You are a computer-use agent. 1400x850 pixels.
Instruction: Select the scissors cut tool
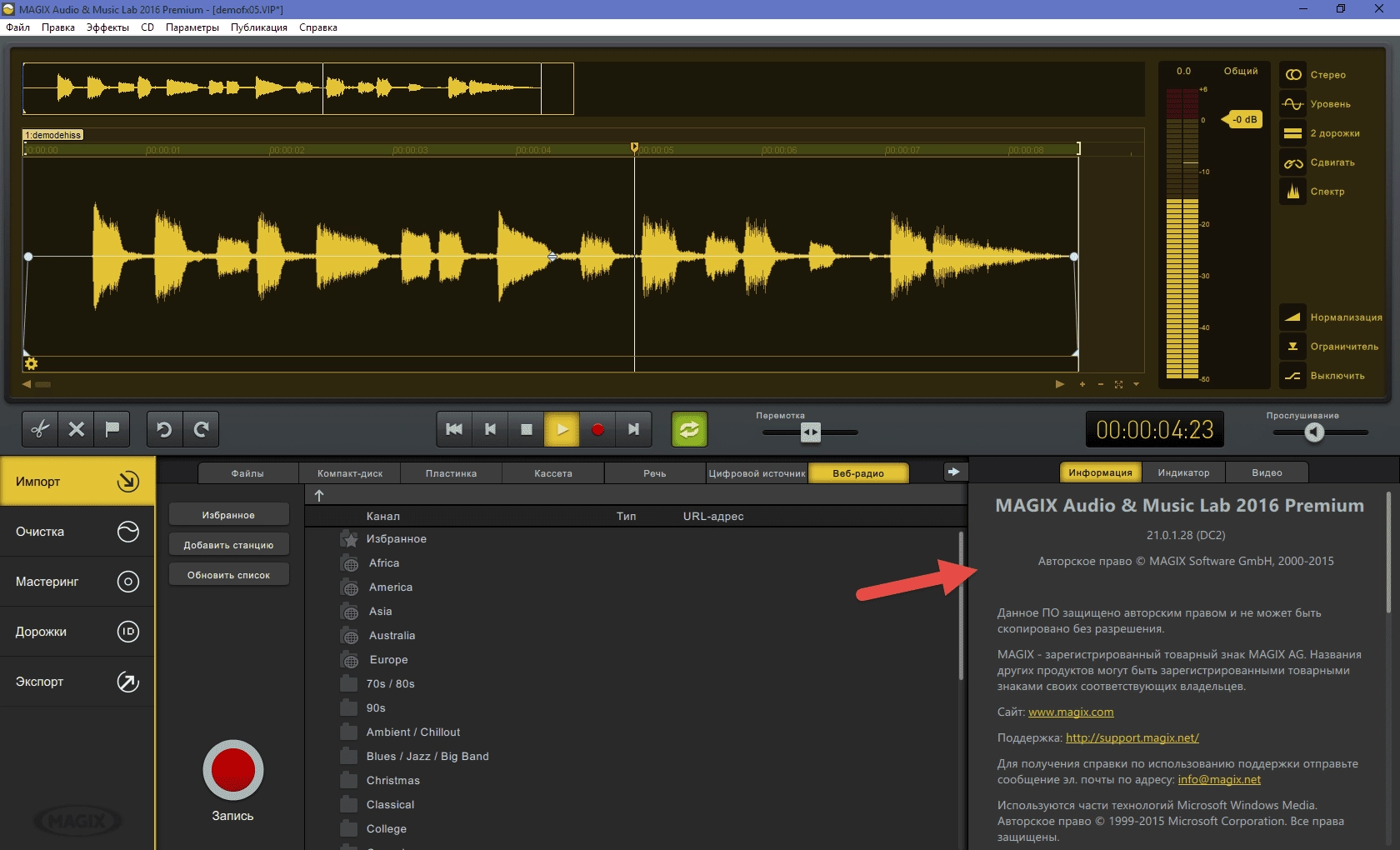point(40,429)
